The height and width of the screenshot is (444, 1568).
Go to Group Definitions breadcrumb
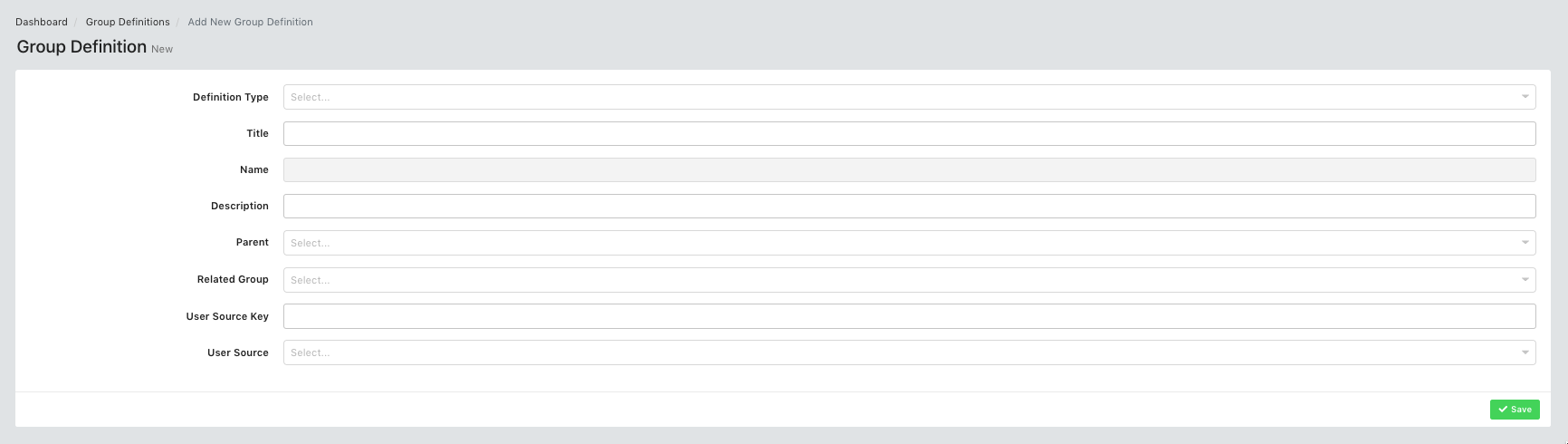point(128,22)
